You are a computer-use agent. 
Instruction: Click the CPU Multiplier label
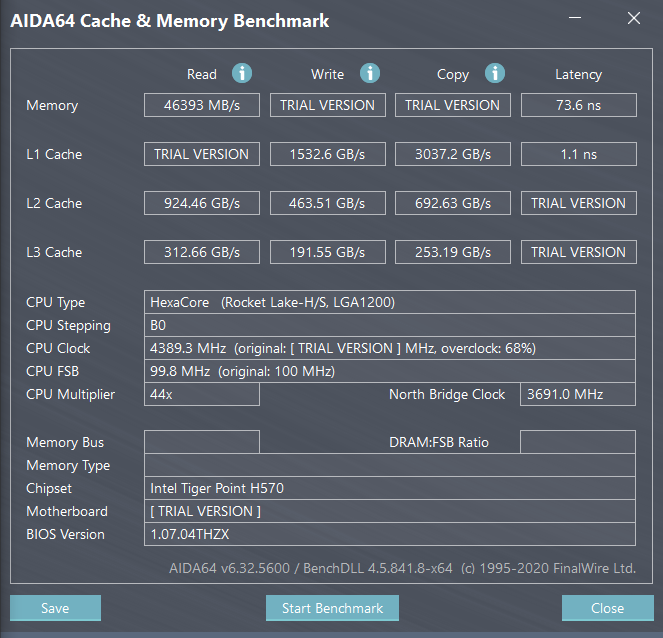[x=71, y=394]
